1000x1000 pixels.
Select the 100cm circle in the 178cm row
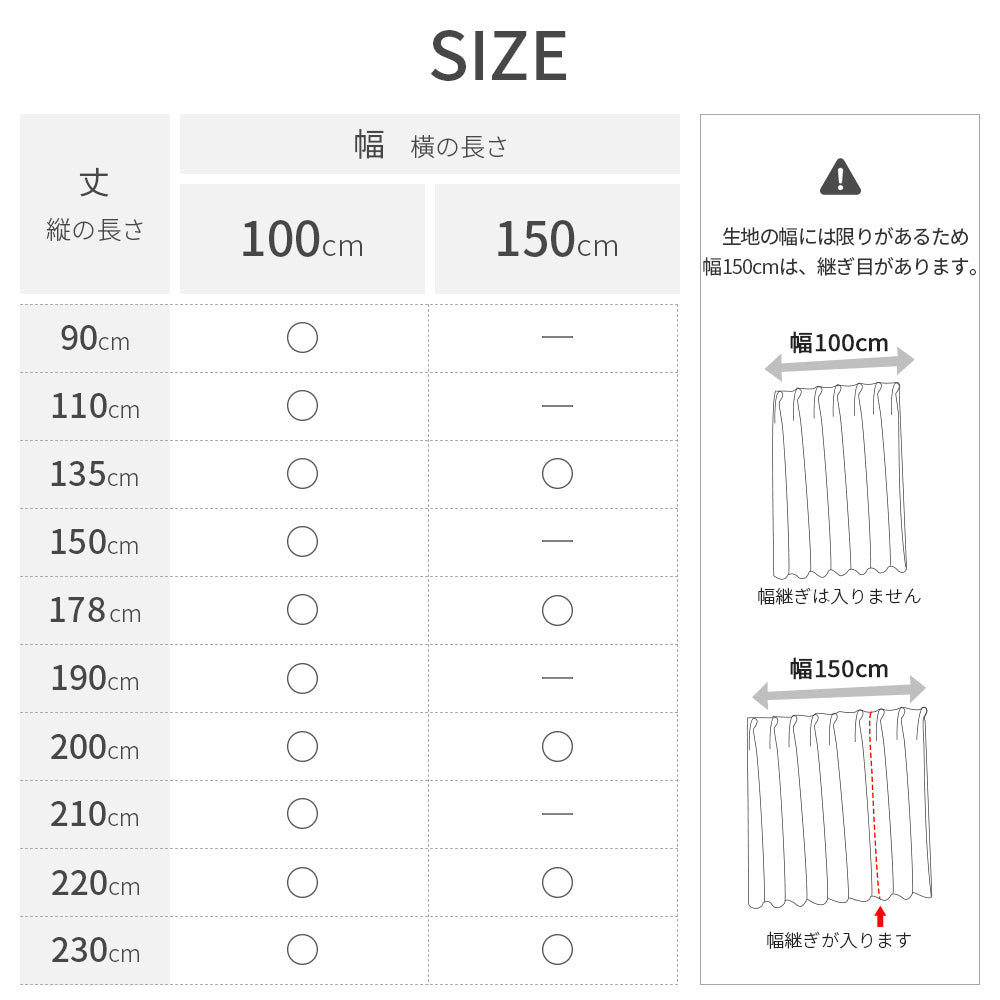point(302,610)
